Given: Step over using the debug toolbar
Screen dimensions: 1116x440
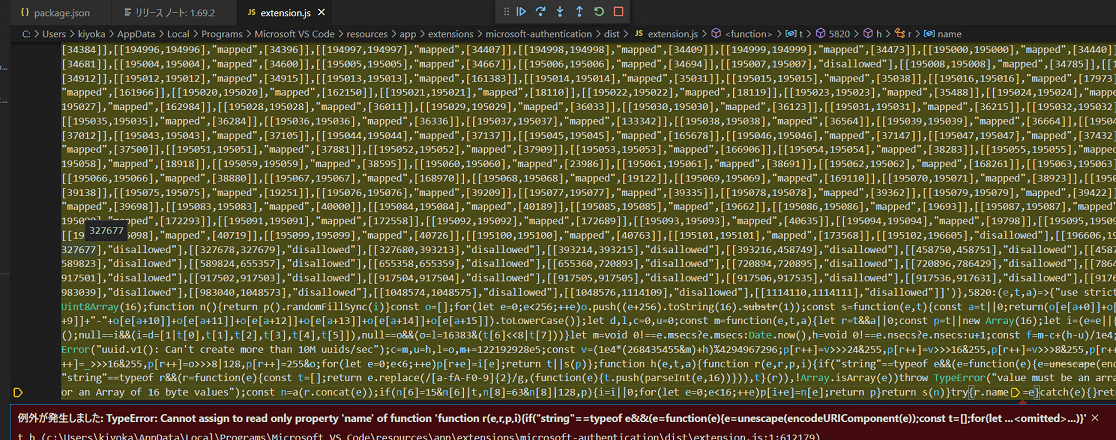Looking at the screenshot, I should pyautogui.click(x=541, y=11).
